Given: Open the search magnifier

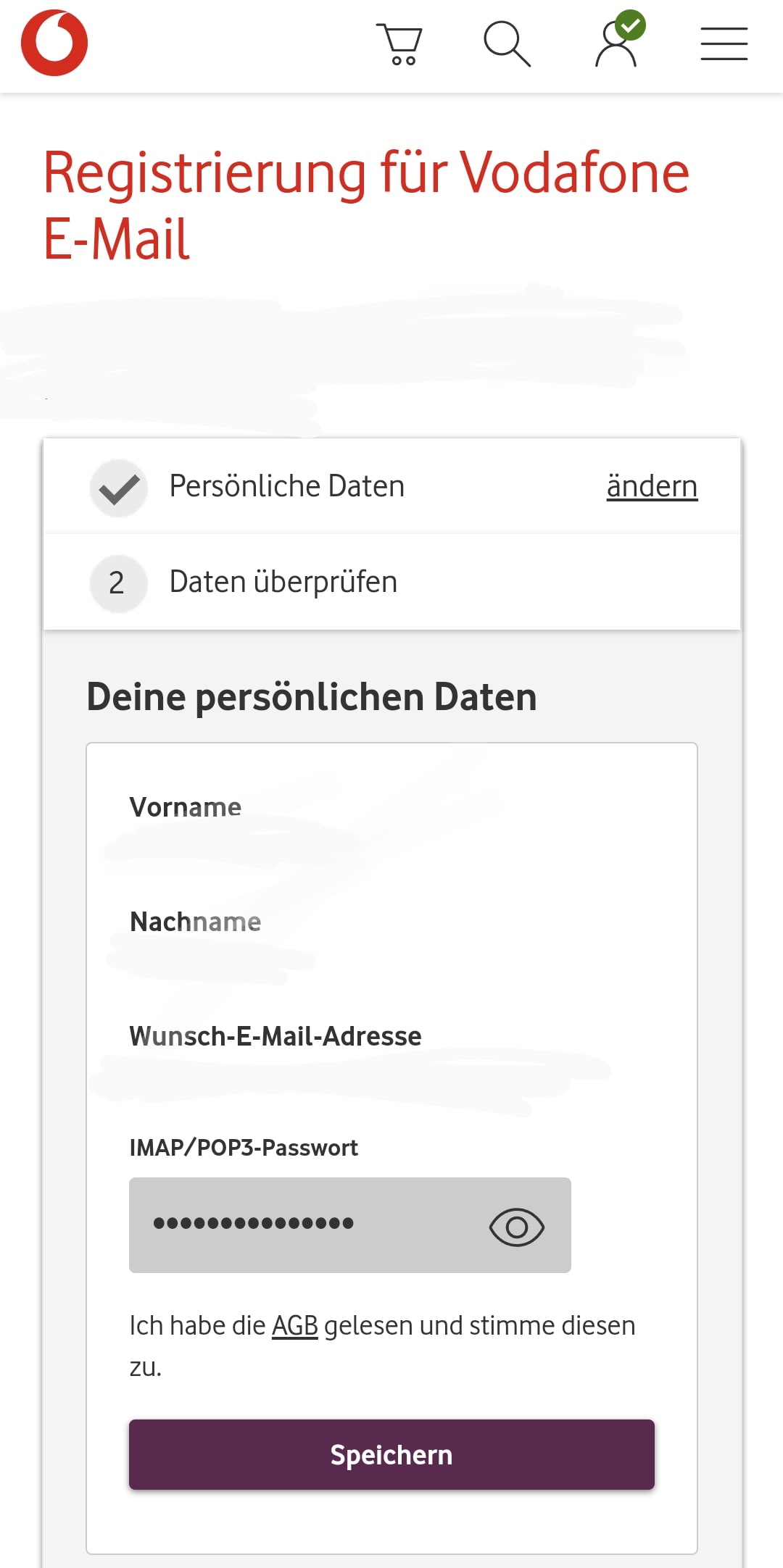Looking at the screenshot, I should [507, 44].
